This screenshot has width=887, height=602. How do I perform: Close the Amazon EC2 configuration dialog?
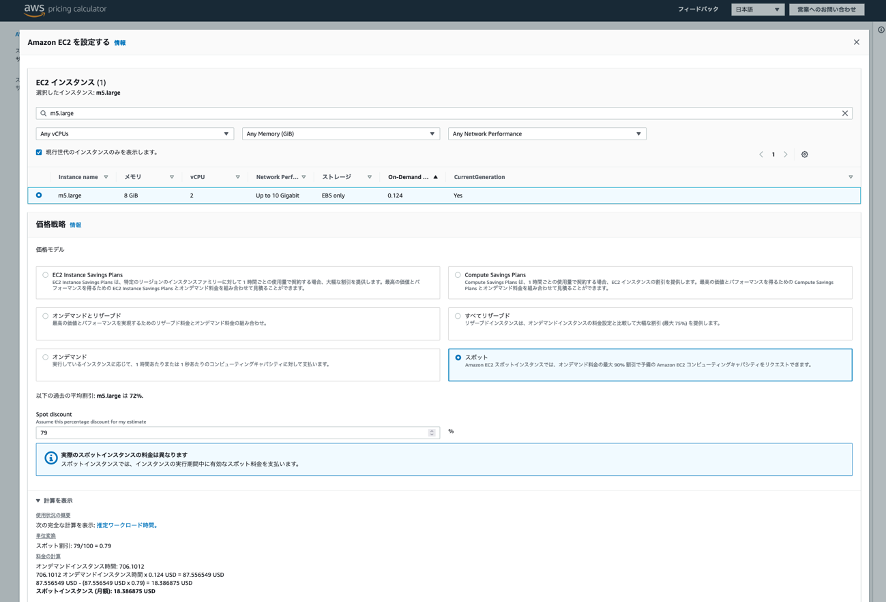[856, 42]
